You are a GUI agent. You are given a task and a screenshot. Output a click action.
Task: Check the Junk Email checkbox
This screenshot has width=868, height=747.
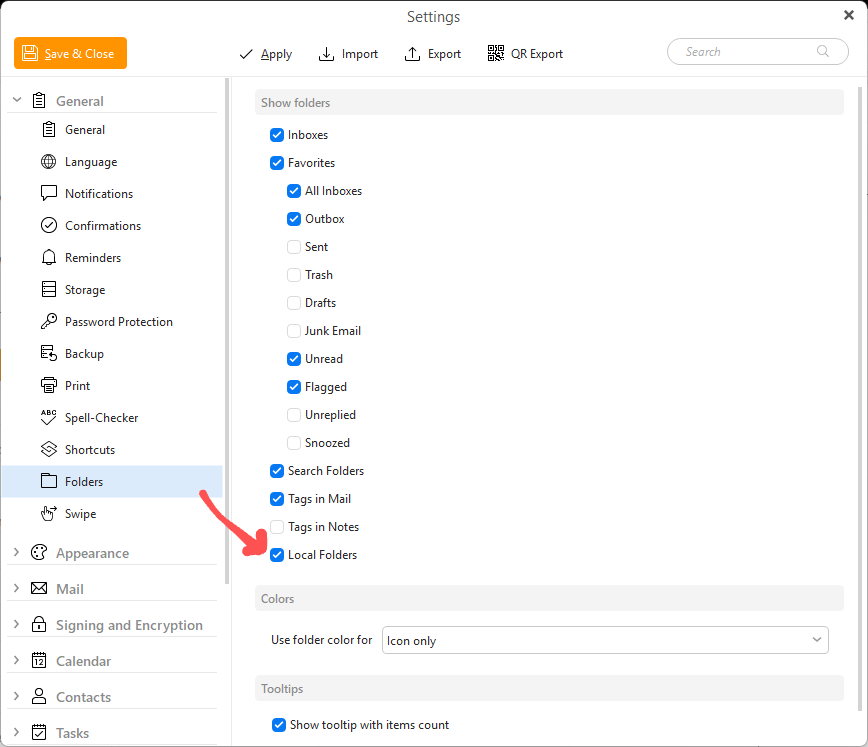[294, 331]
